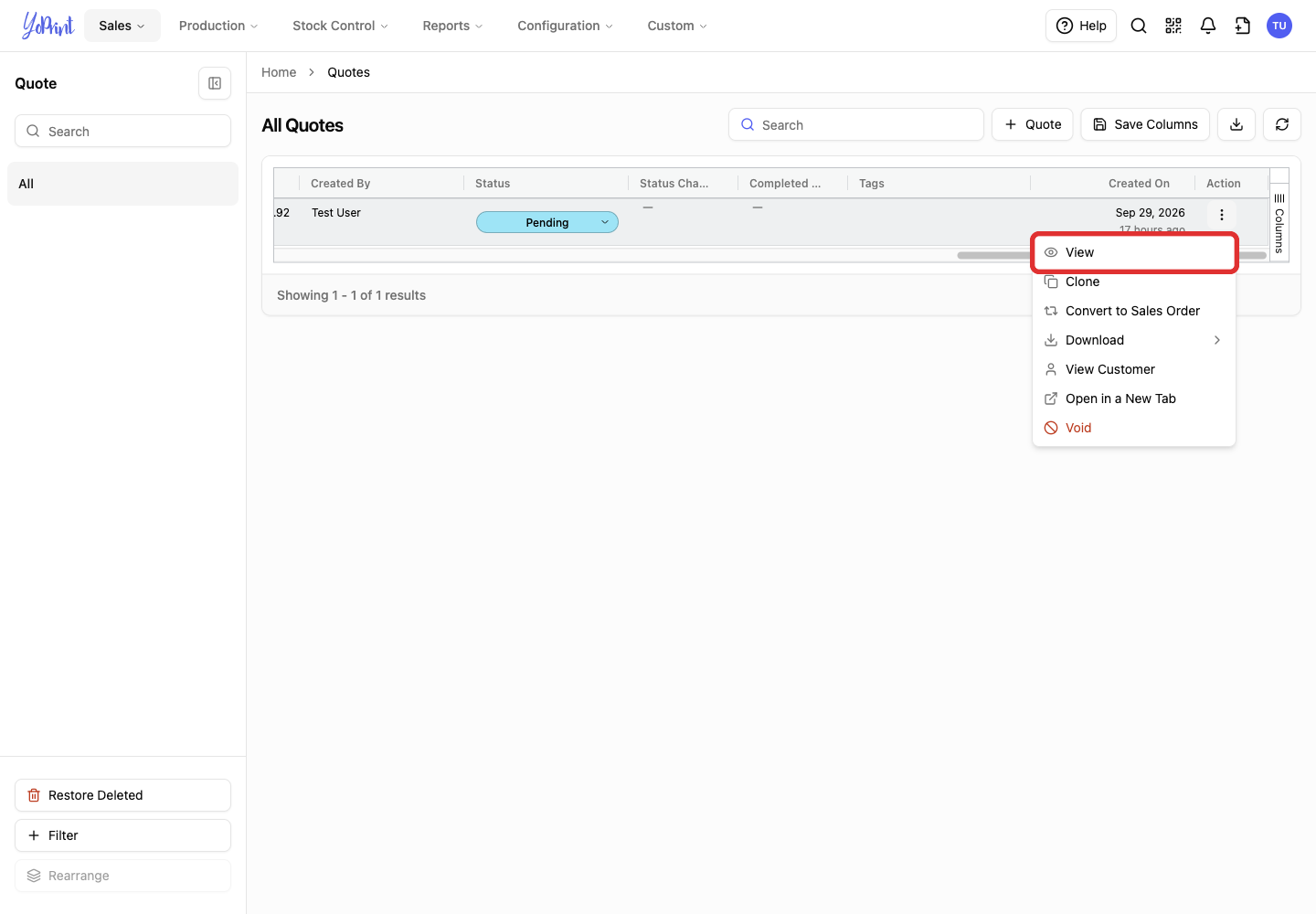Click the Status Cha... column header
This screenshot has height=914, width=1316.
click(683, 183)
